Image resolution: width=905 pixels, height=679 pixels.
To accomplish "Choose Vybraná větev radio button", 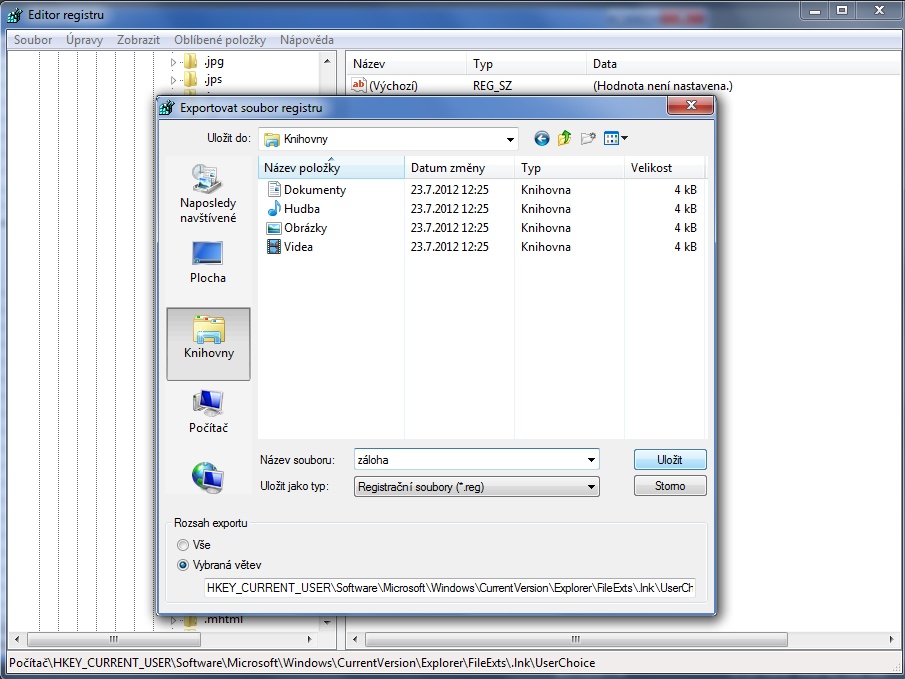I will [x=182, y=565].
